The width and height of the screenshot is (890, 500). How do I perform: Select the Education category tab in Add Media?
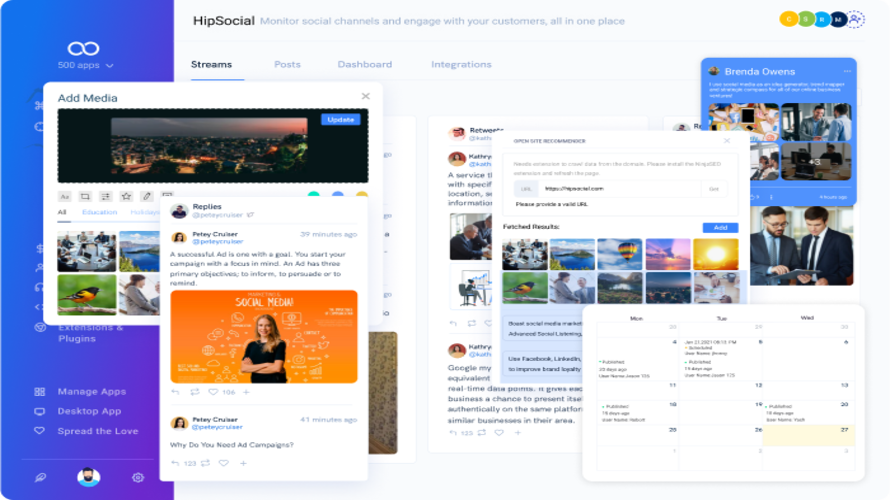[x=99, y=212]
